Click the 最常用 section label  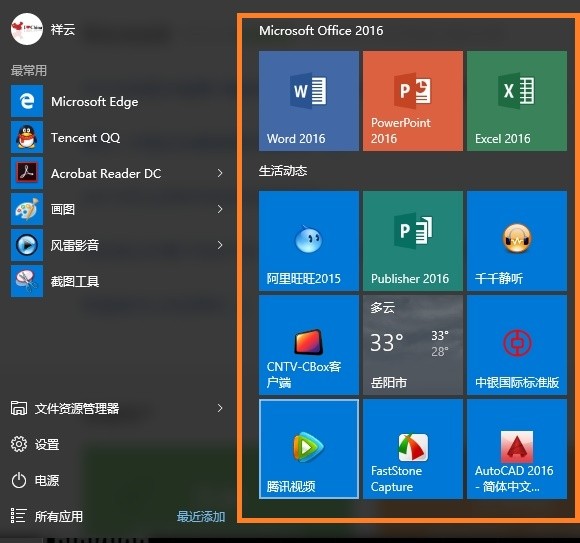[x=29, y=70]
